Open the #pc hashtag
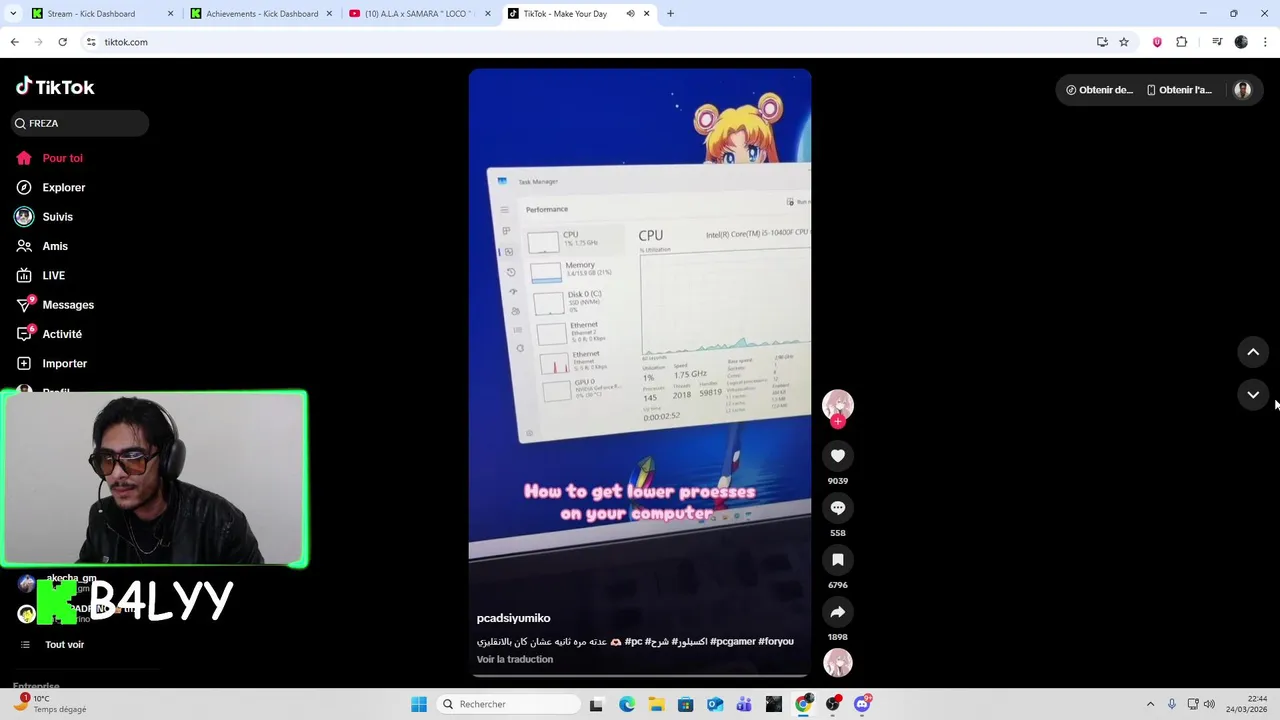The image size is (1280, 720). tap(634, 641)
